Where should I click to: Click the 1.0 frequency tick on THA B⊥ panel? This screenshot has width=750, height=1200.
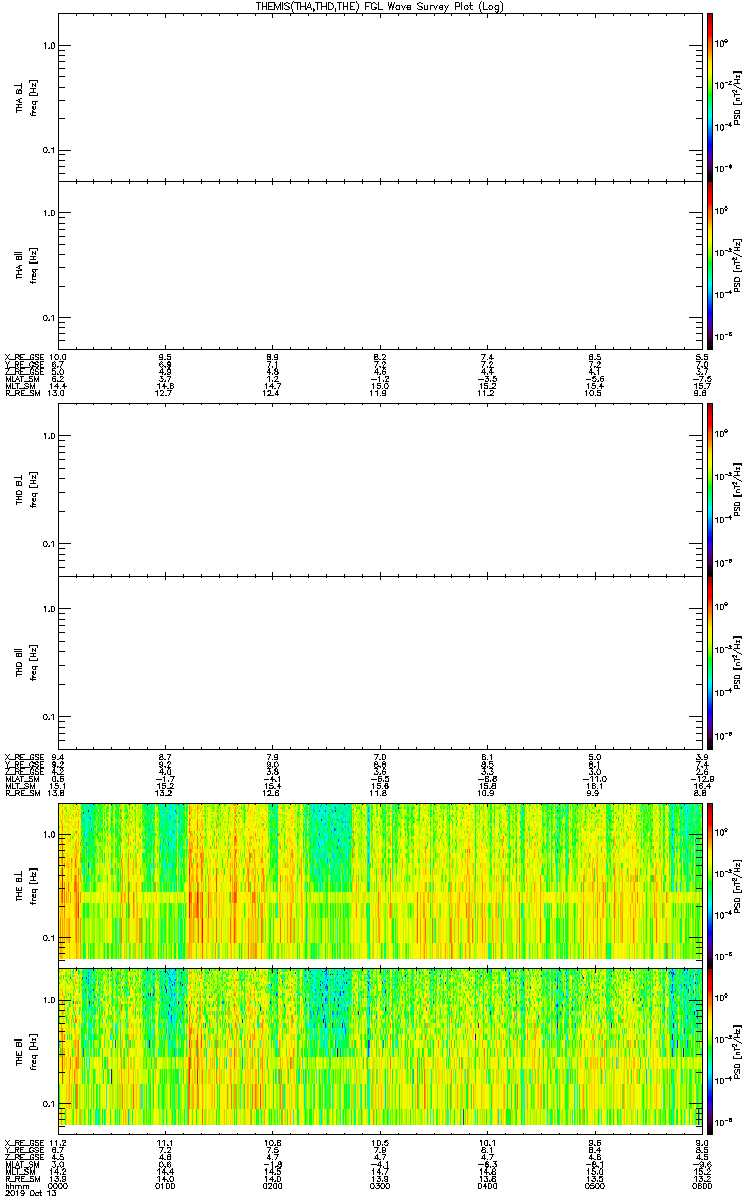(x=49, y=46)
